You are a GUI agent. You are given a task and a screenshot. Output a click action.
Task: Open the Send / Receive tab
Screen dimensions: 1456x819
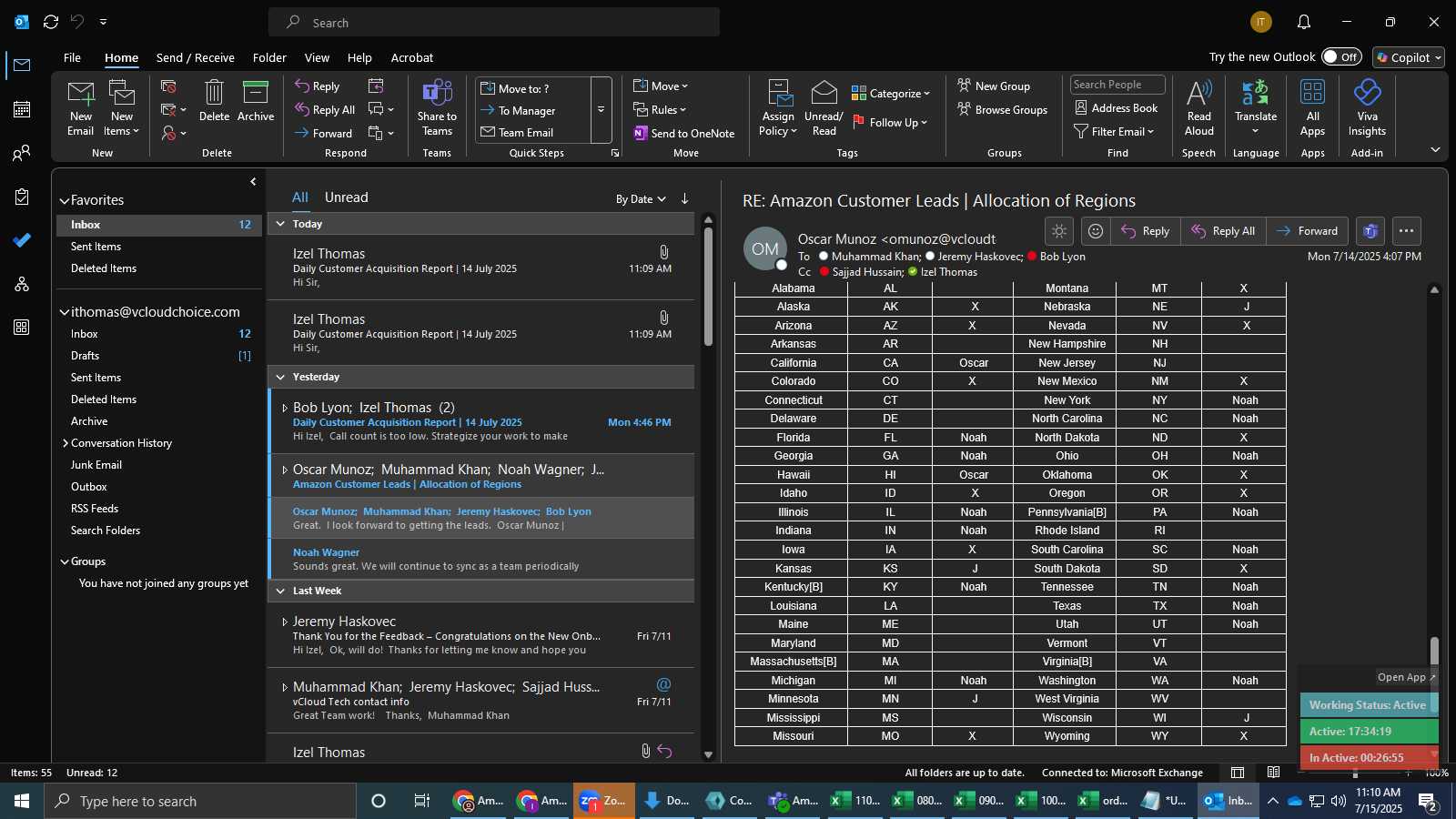click(x=196, y=57)
